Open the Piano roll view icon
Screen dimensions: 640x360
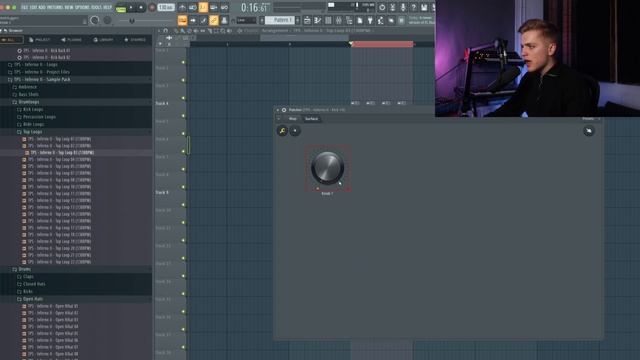pyautogui.click(x=318, y=20)
